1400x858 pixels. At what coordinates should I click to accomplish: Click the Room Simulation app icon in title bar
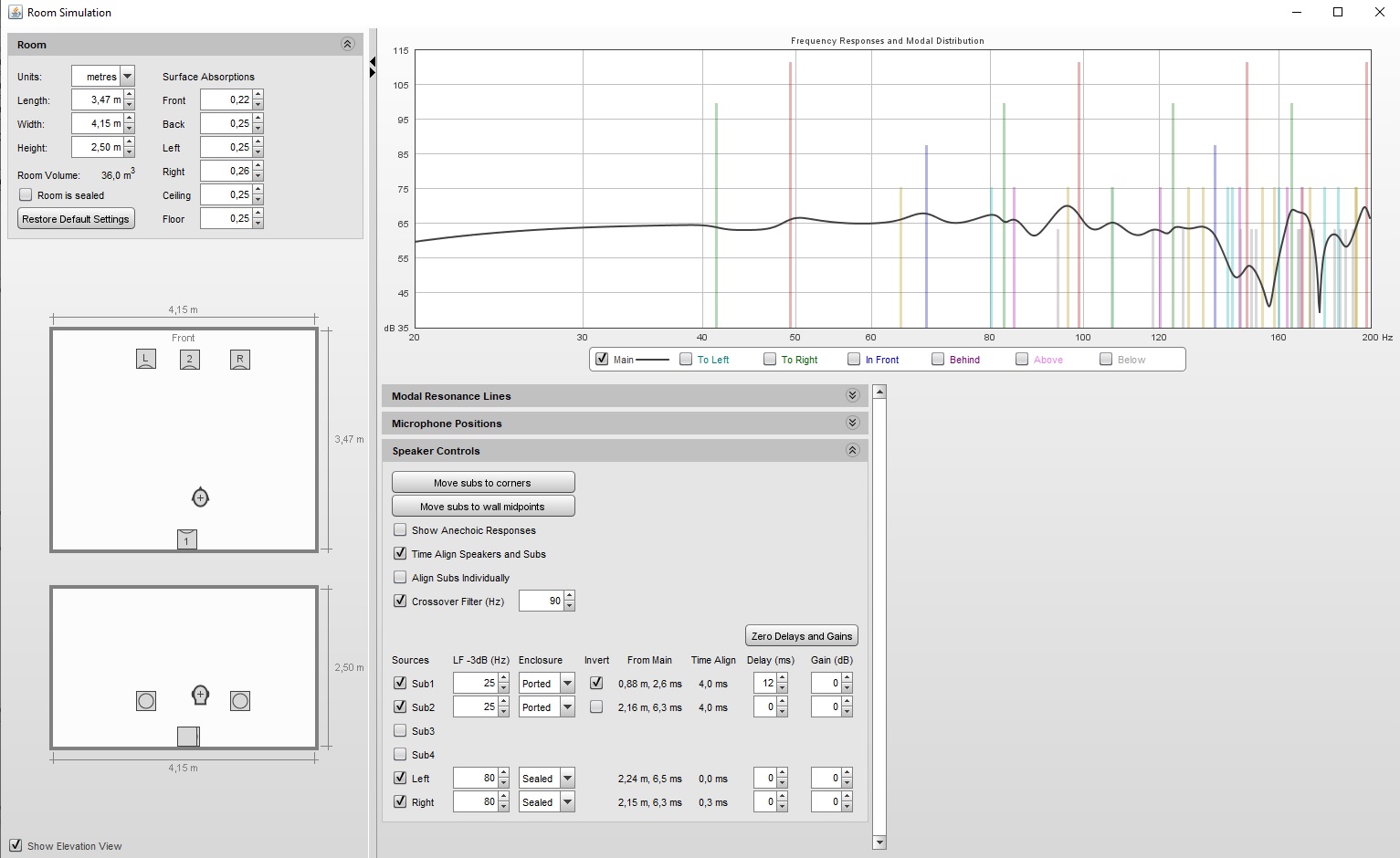click(x=16, y=12)
